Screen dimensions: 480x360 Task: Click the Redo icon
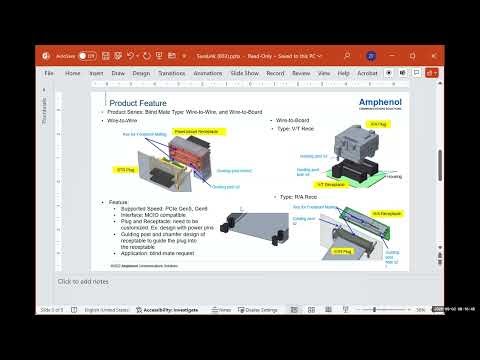pos(147,56)
